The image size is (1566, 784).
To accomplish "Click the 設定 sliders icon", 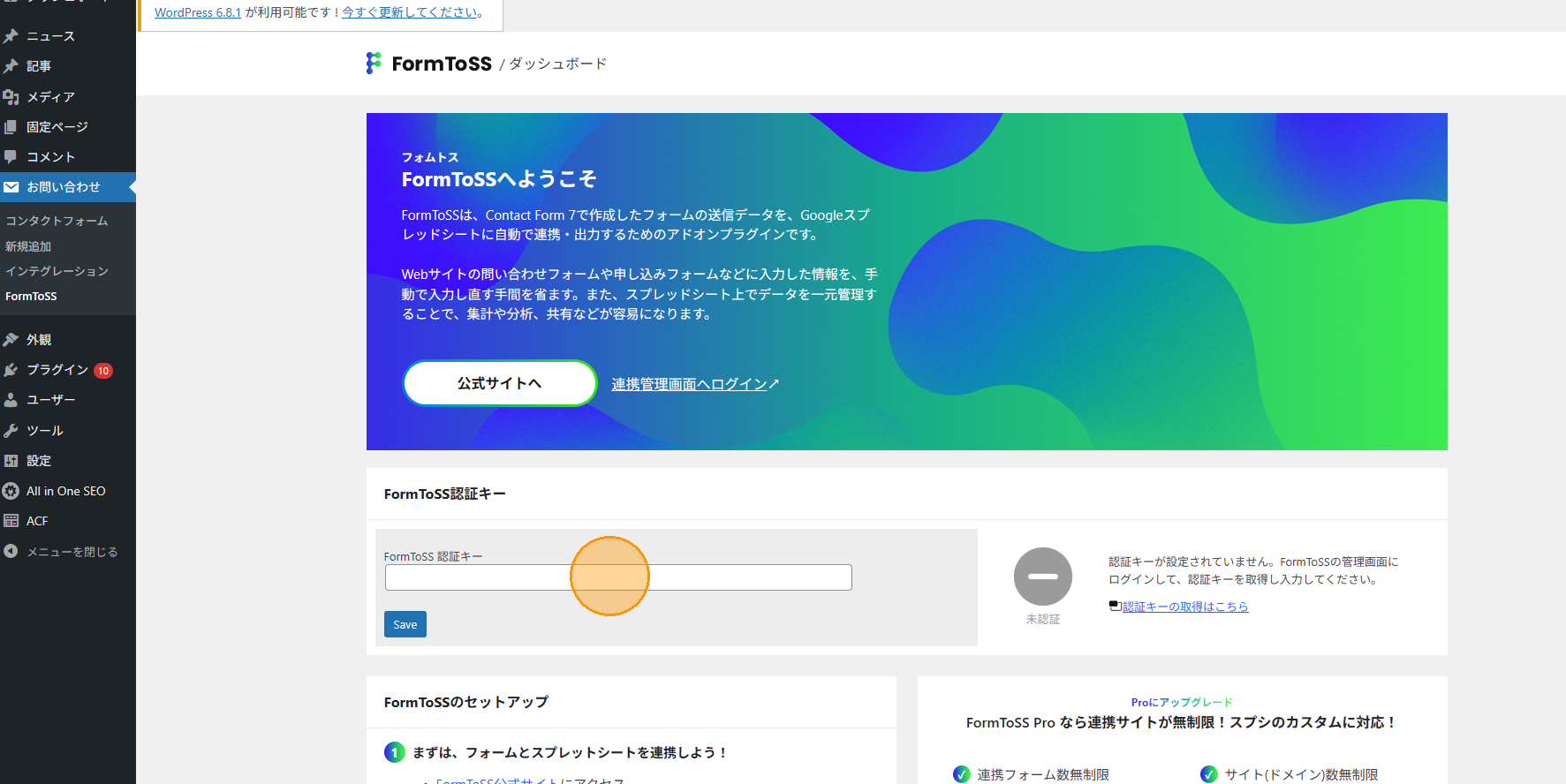I will 11,461.
